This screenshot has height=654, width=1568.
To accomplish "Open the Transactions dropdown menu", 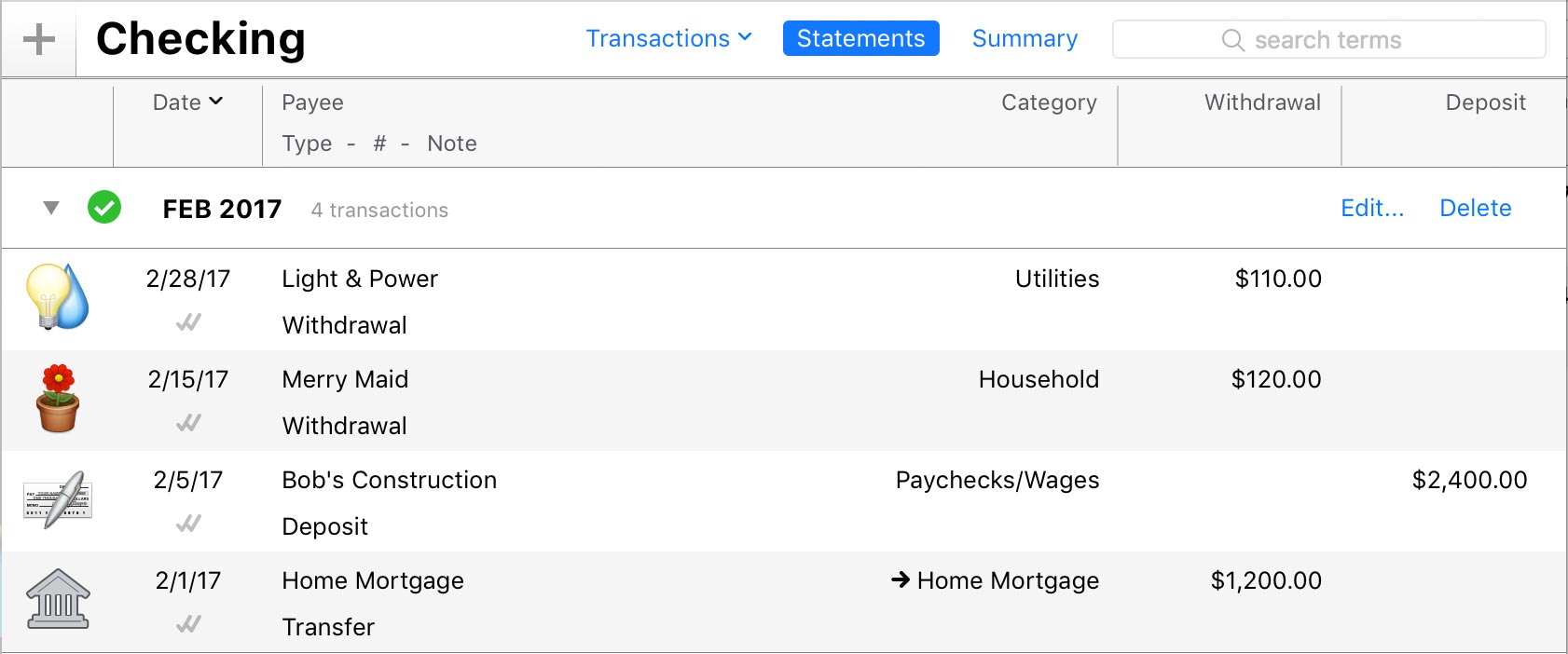I will (668, 38).
